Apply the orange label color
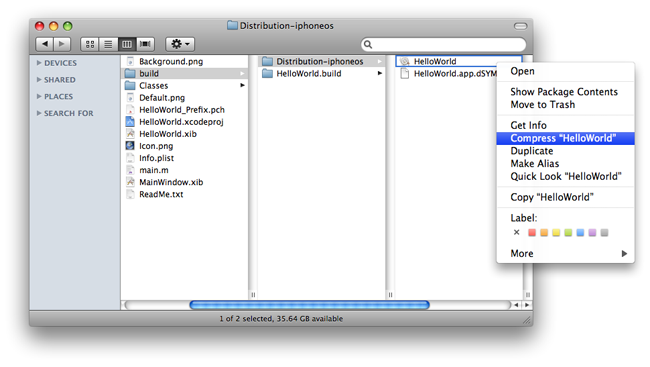This screenshot has width=650, height=367. tap(544, 233)
